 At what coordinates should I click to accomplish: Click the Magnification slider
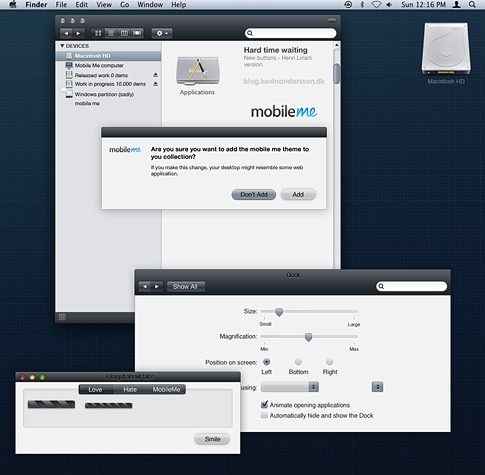(309, 337)
